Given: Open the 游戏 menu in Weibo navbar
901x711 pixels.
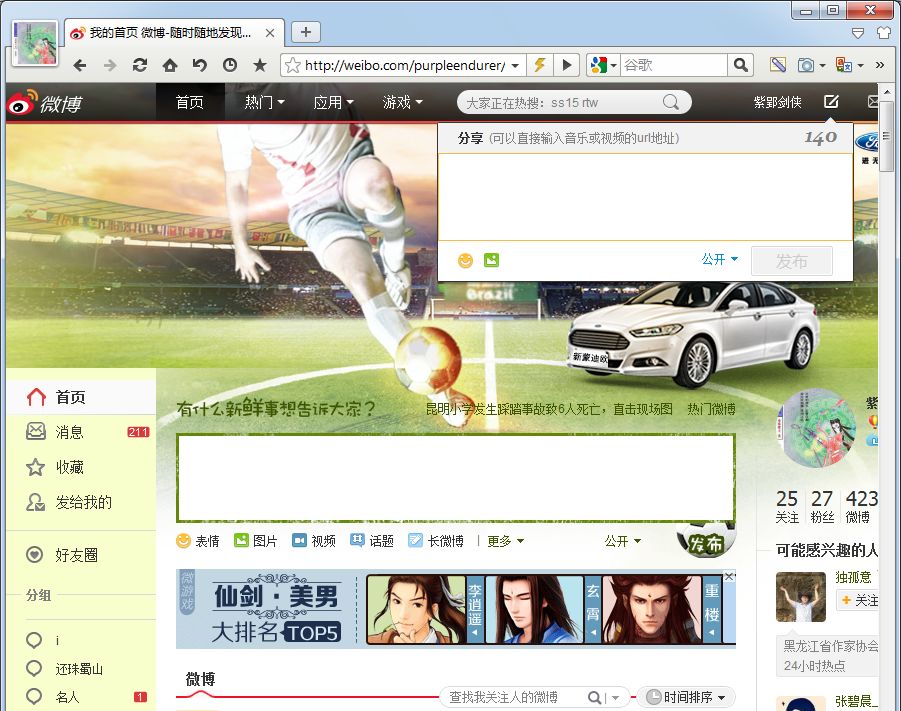Looking at the screenshot, I should (402, 102).
